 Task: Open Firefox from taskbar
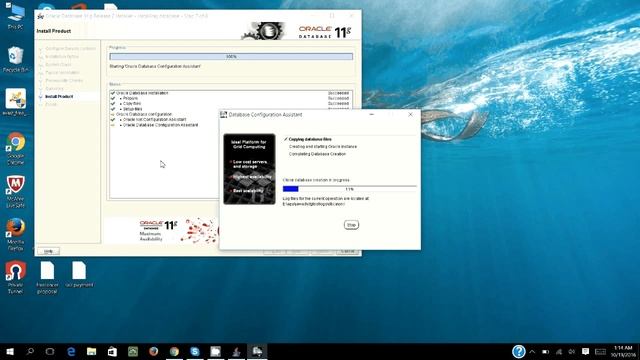[153, 351]
